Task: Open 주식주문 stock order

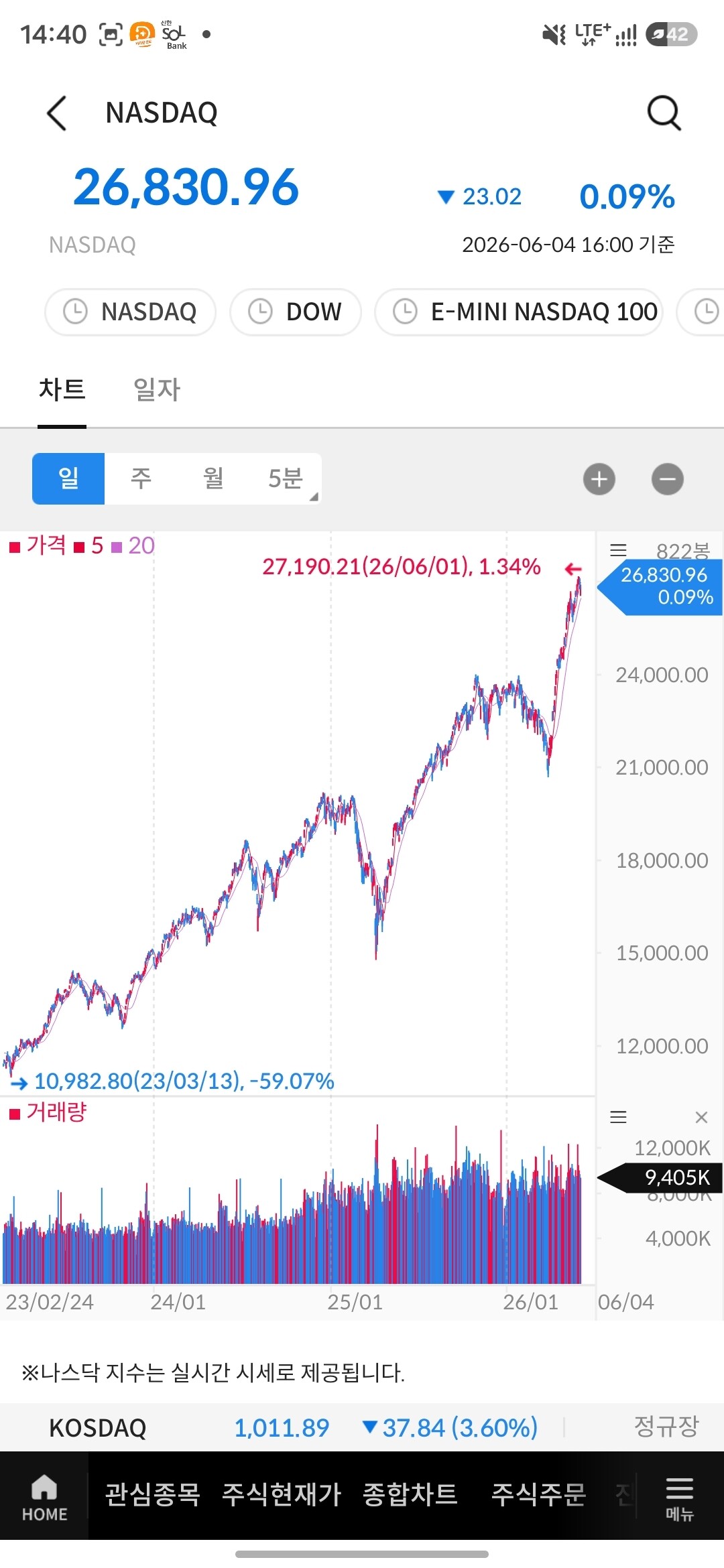Action: [539, 1494]
